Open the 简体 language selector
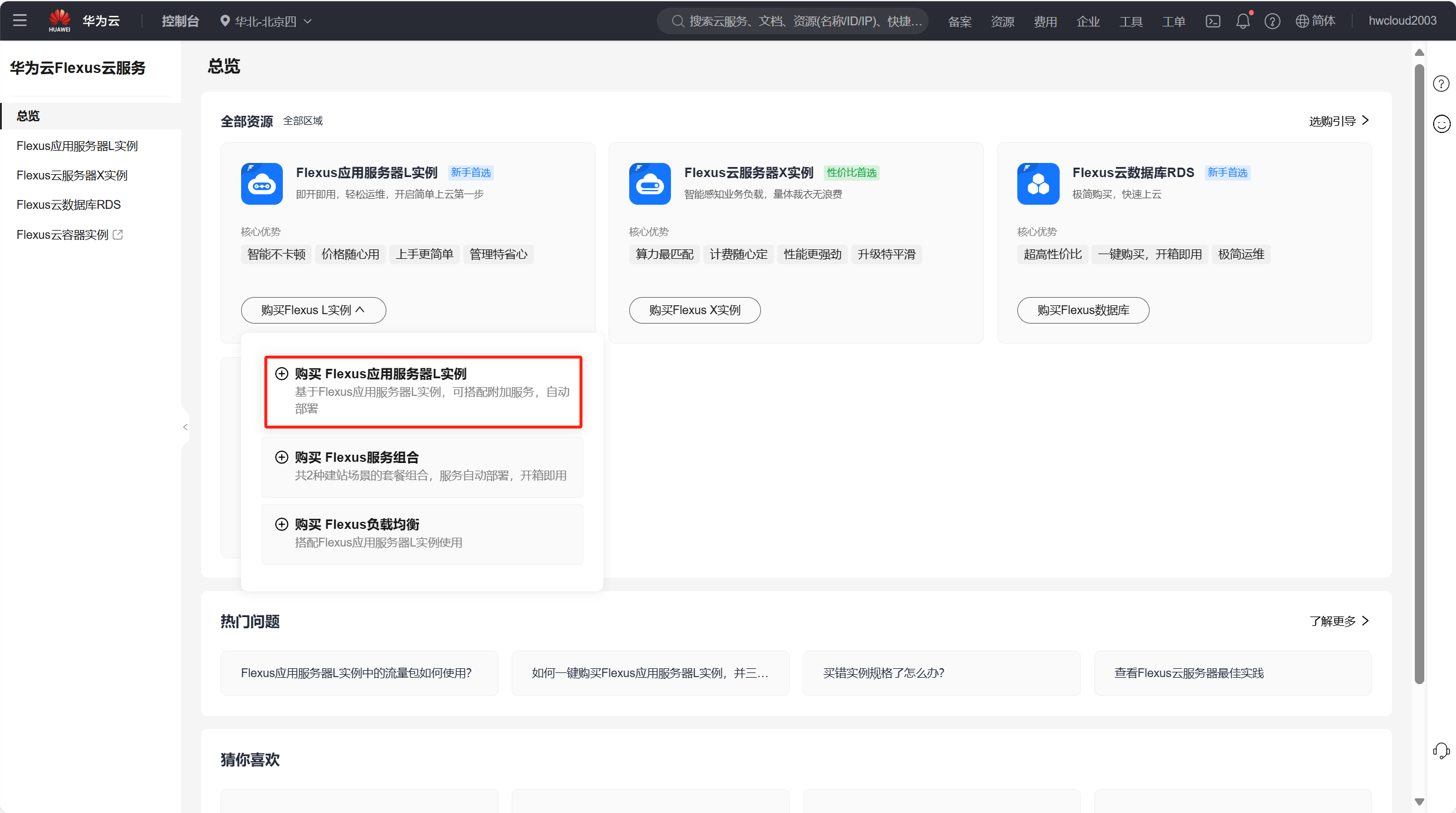 pos(1315,21)
